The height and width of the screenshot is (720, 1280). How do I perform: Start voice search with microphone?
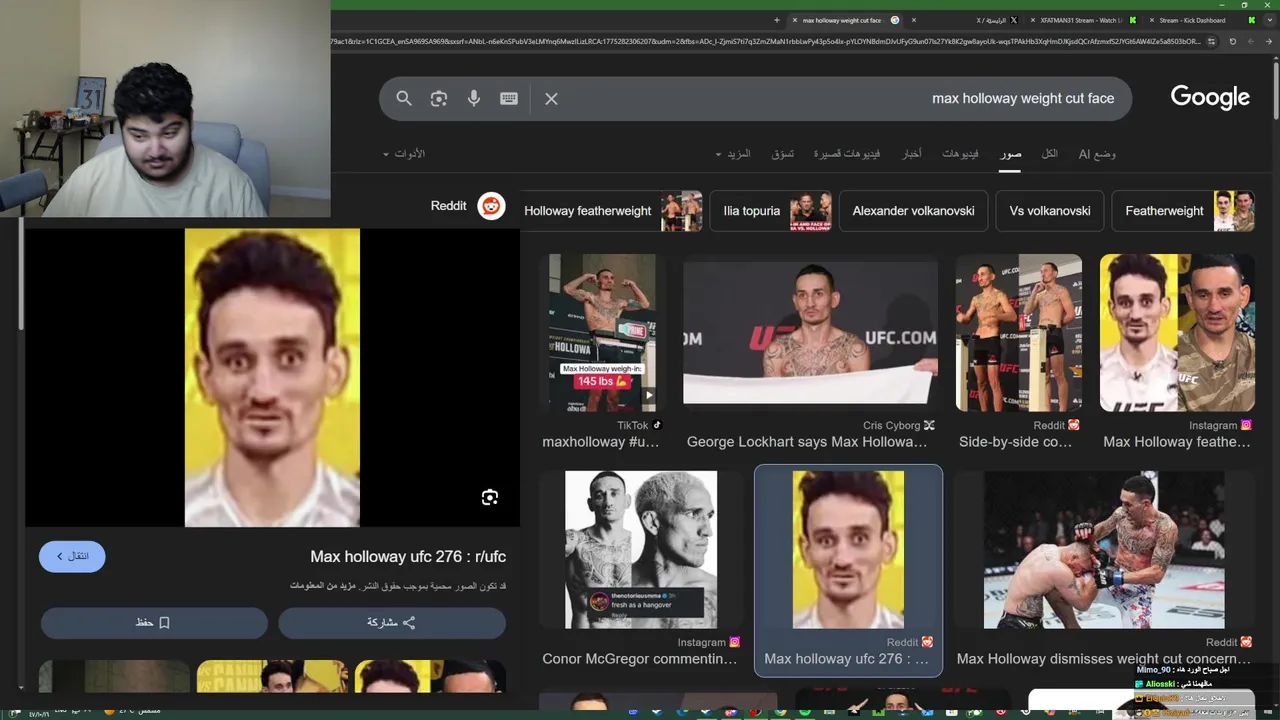(474, 98)
